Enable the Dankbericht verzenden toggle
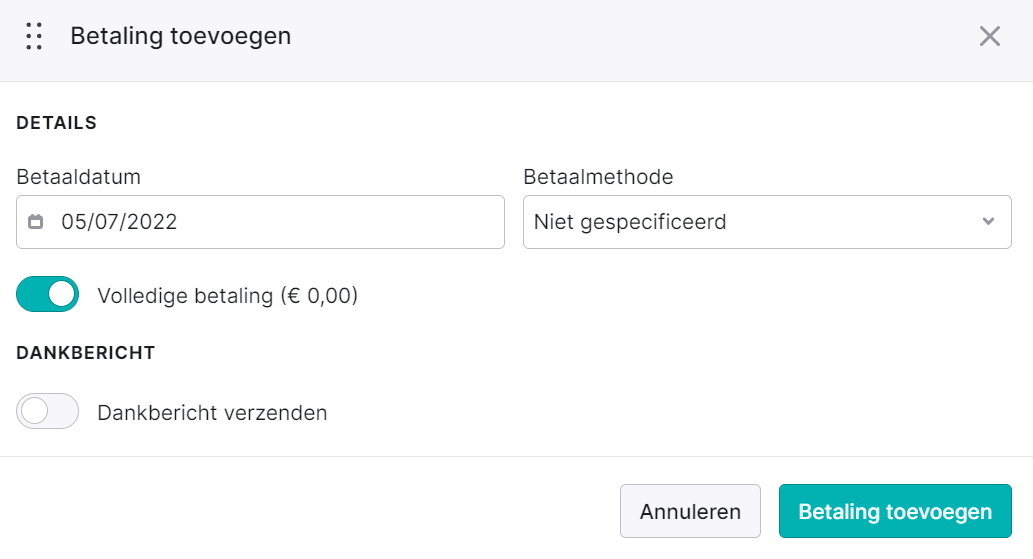Screen dimensions: 1033x559 tap(47, 411)
